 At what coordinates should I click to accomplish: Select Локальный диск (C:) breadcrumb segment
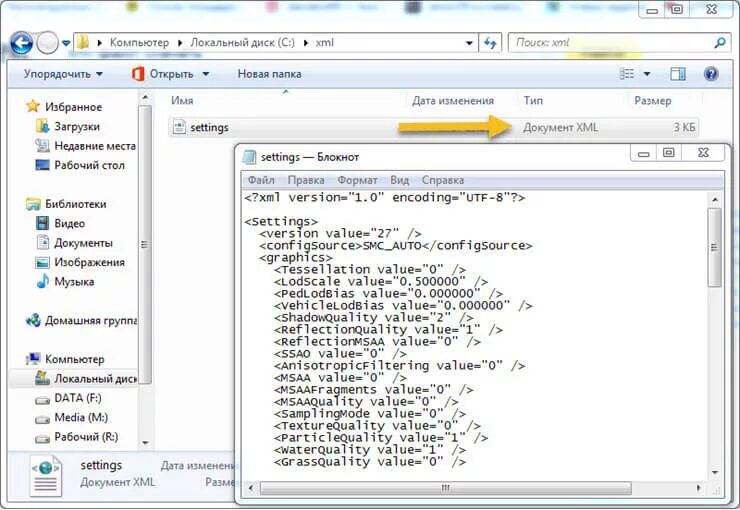coord(243,42)
